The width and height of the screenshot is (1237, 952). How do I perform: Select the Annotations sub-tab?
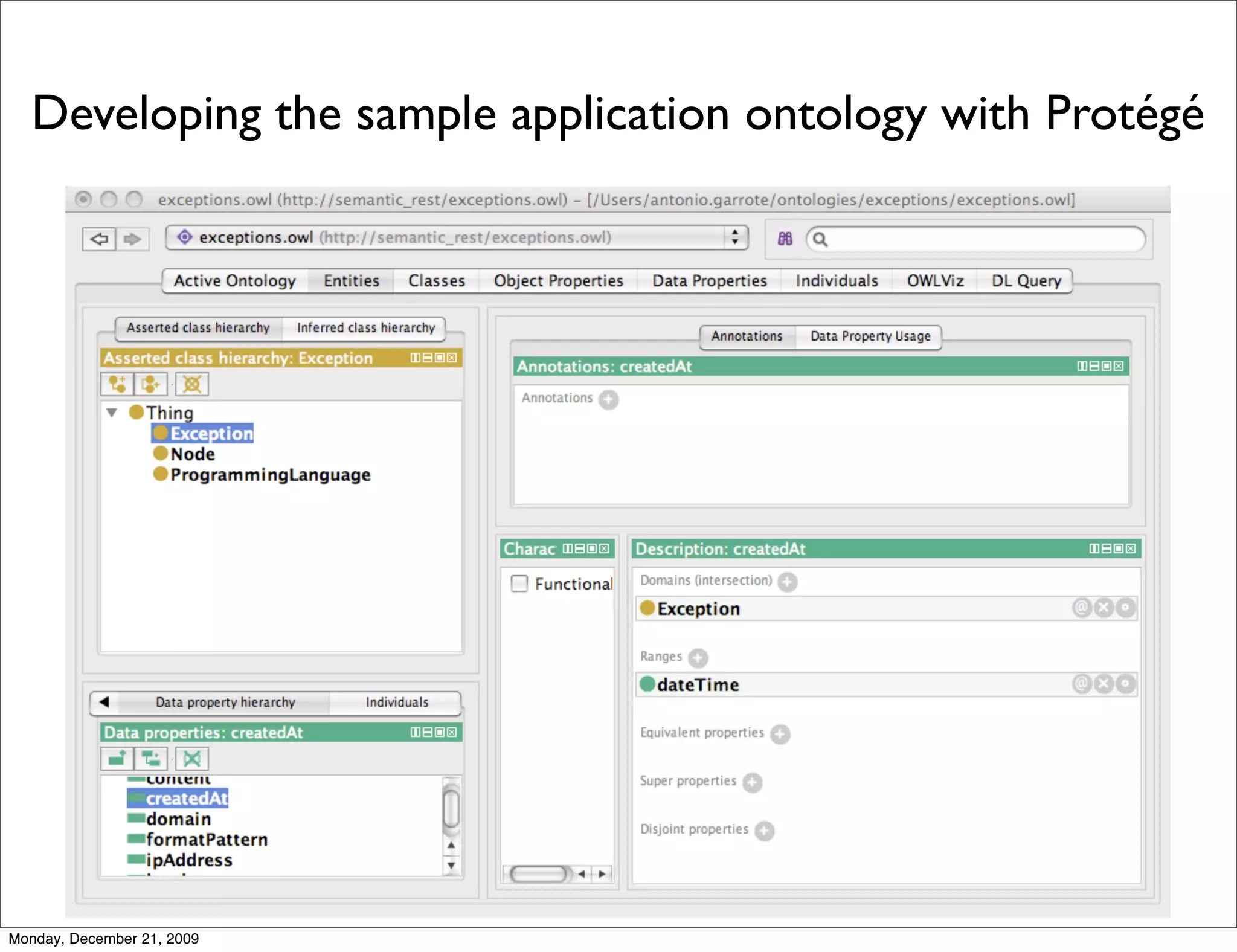[x=747, y=336]
